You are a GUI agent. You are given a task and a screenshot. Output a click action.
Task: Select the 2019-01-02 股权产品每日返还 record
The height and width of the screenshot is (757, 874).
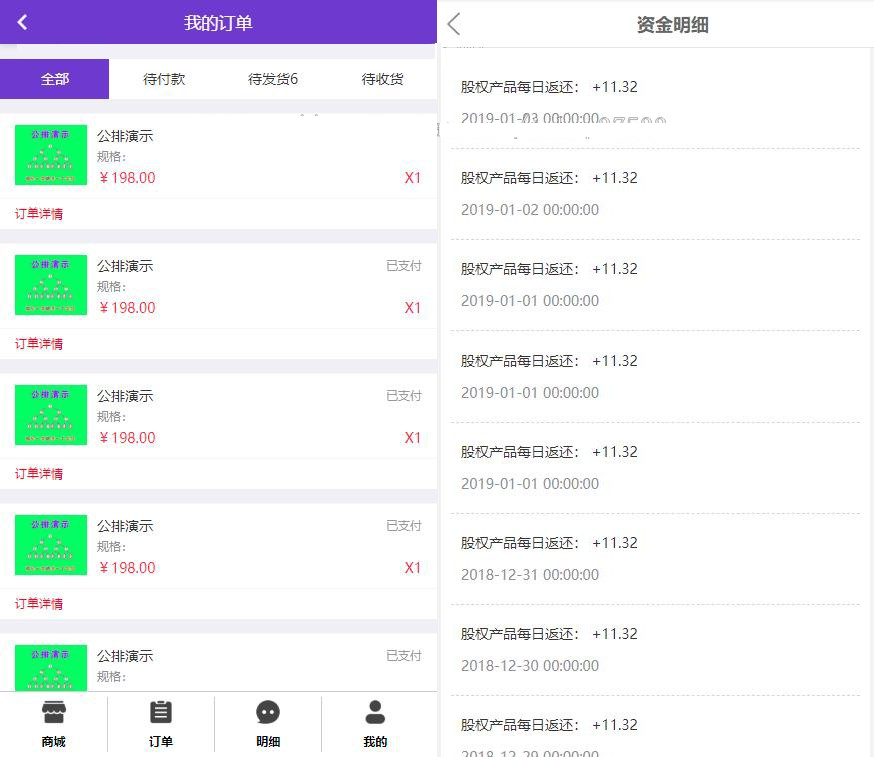(655, 194)
